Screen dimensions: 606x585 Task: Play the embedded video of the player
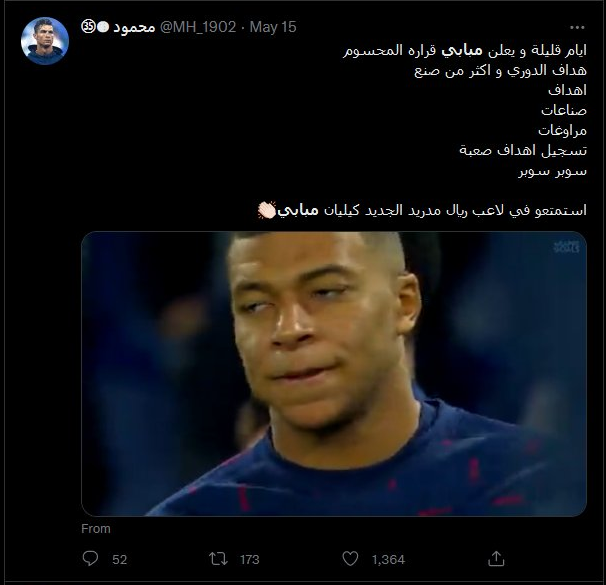click(334, 374)
